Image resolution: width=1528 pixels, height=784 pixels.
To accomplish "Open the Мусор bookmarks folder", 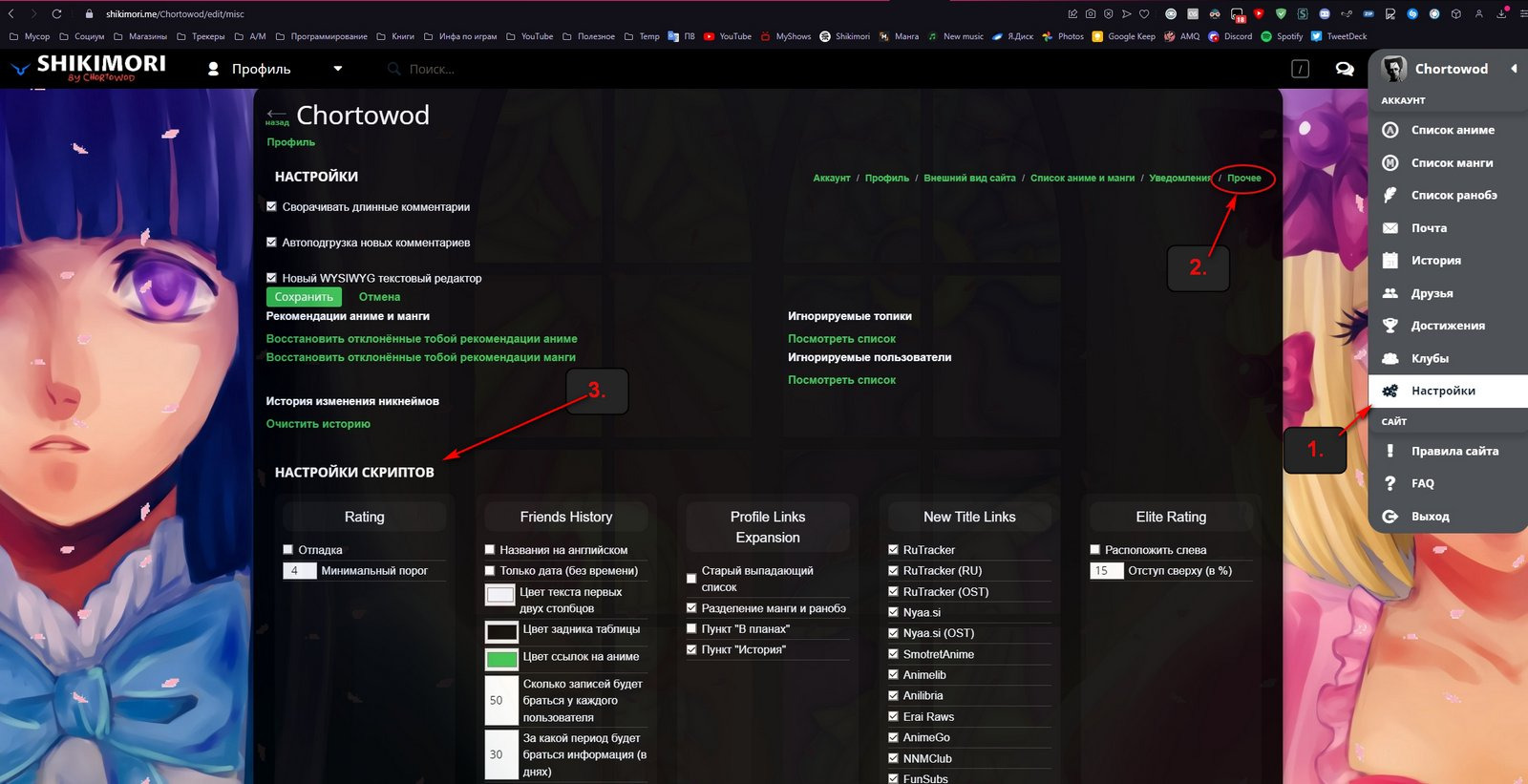I will [30, 36].
